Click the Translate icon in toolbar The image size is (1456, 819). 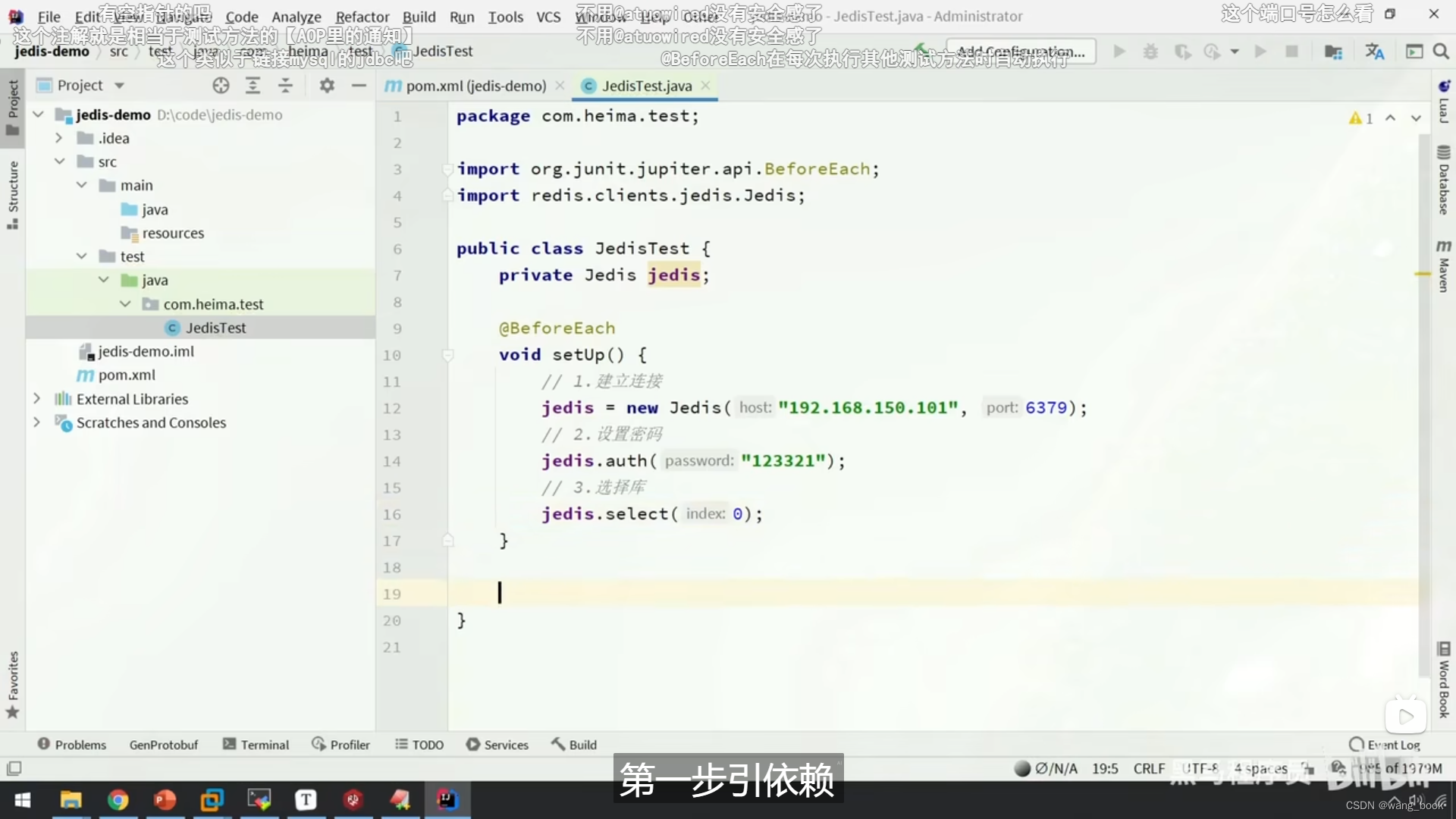pyautogui.click(x=1374, y=52)
